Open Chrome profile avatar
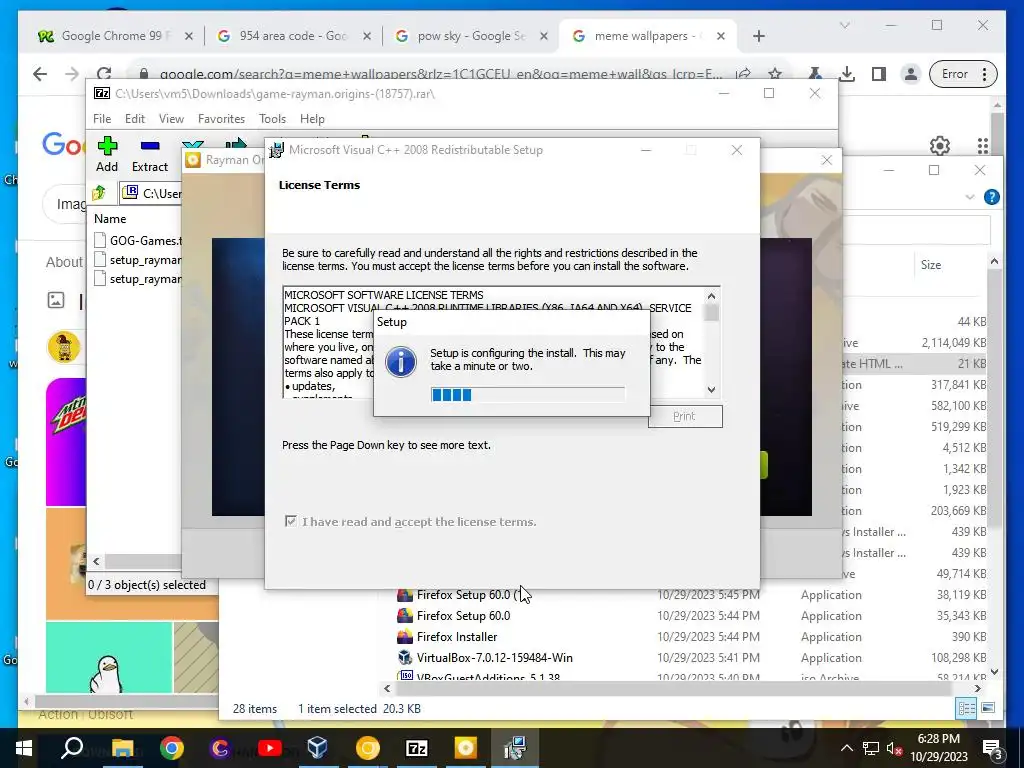Image resolution: width=1024 pixels, height=768 pixels. (x=910, y=74)
